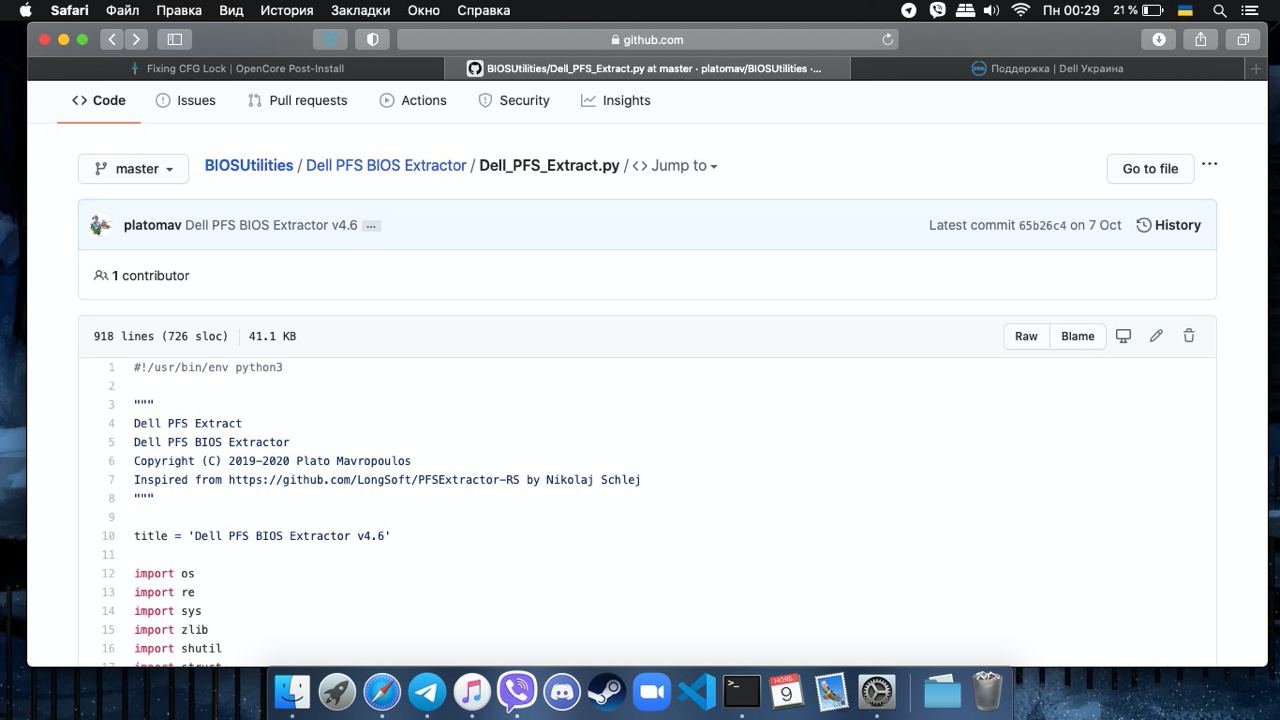Open Music app from the Dock

pos(472,691)
